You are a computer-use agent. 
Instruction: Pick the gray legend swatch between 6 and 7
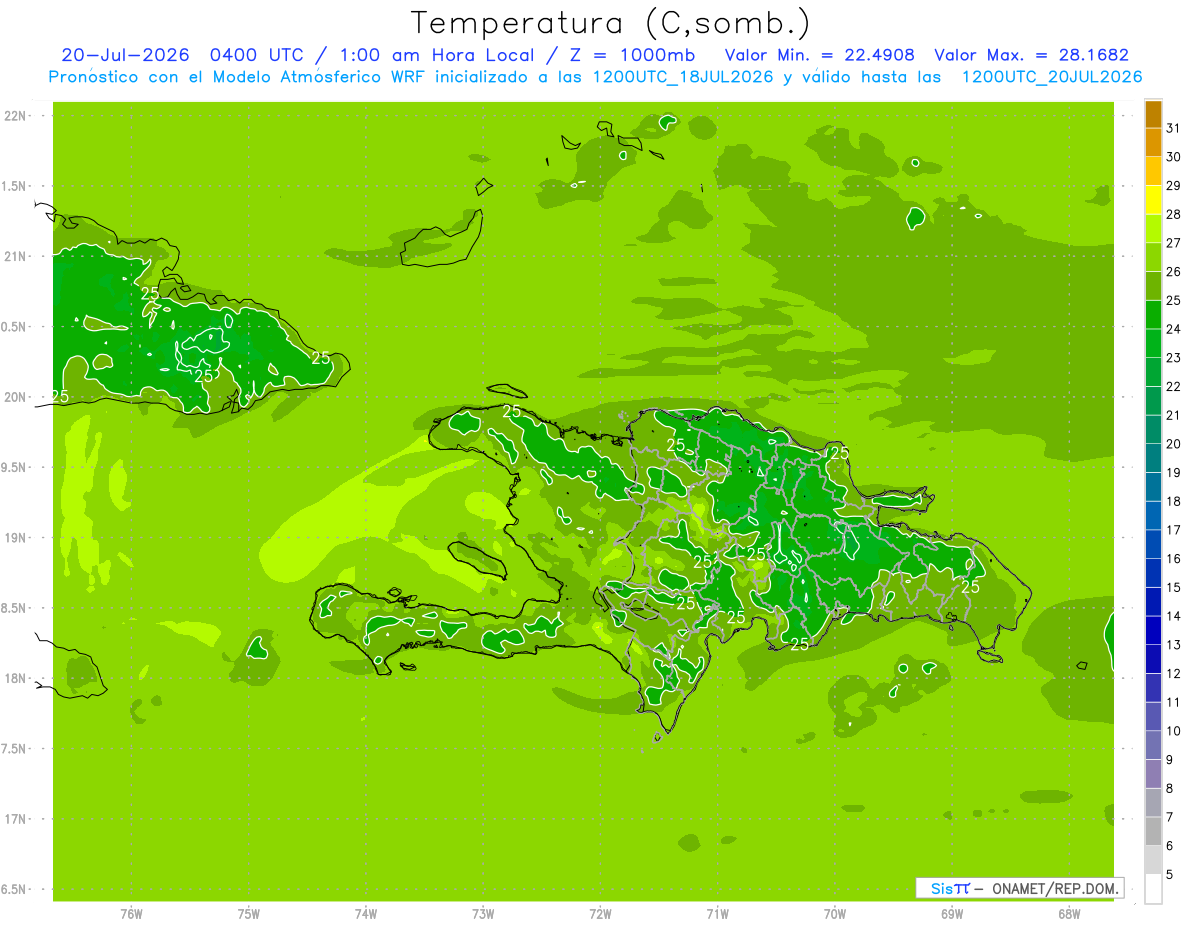(1153, 832)
